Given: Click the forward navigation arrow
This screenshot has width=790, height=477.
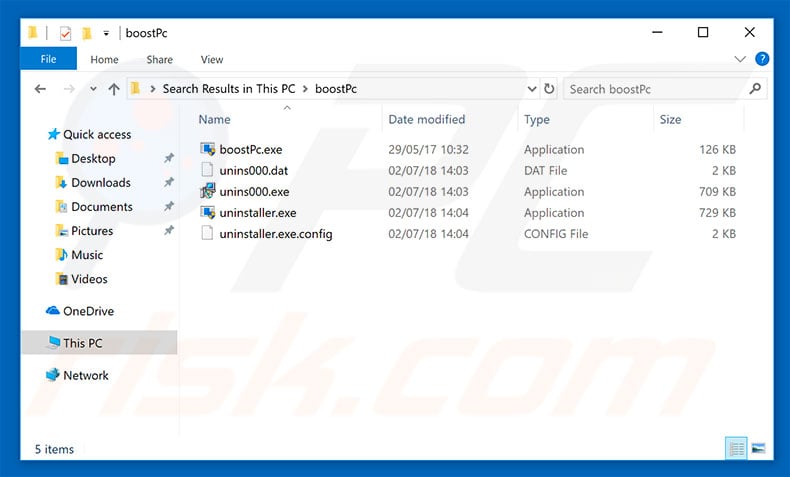Looking at the screenshot, I should pos(69,89).
